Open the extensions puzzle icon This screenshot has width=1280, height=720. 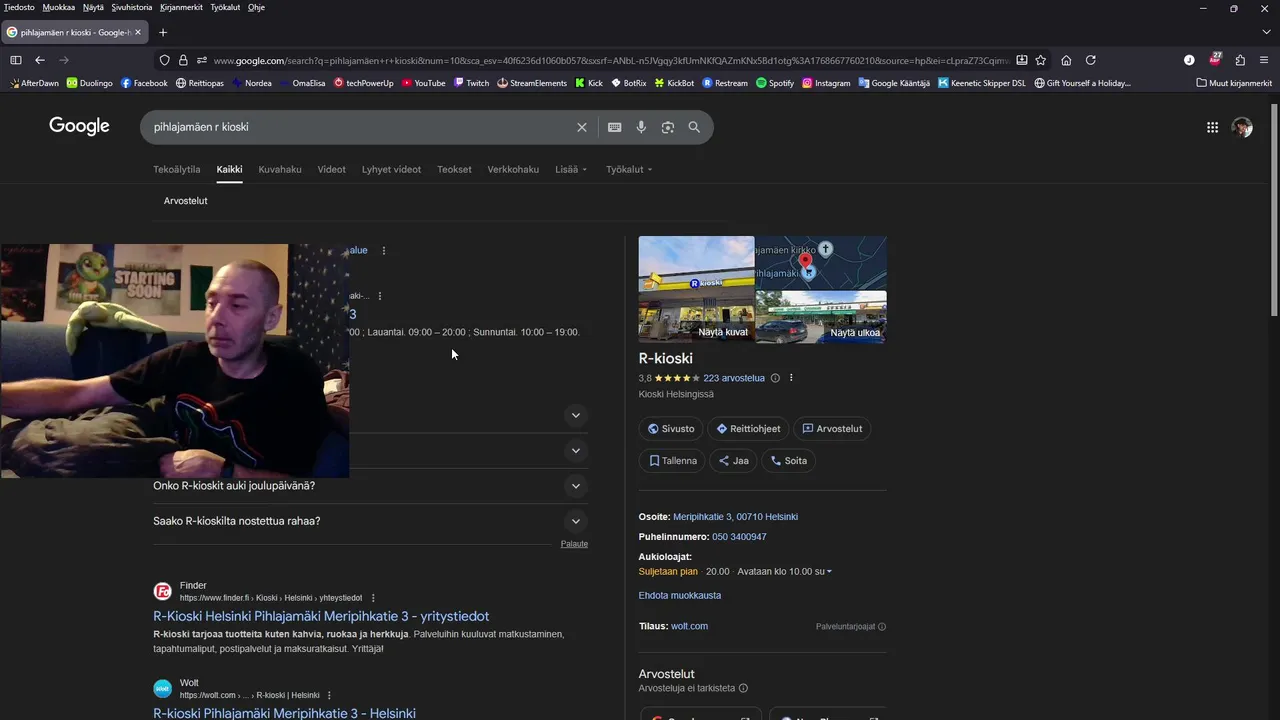click(x=1240, y=60)
